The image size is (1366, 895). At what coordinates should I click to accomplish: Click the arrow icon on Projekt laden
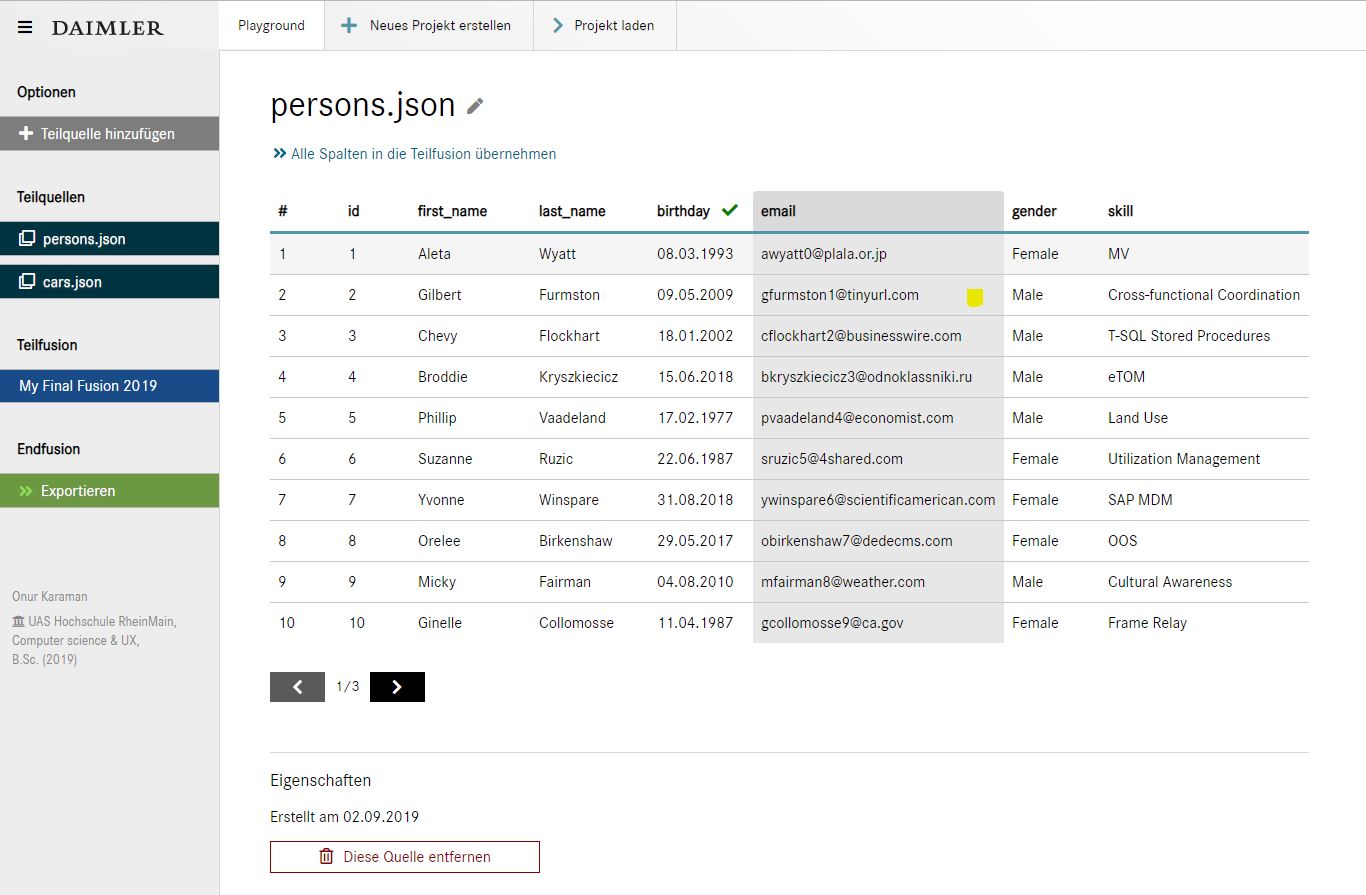(x=559, y=25)
